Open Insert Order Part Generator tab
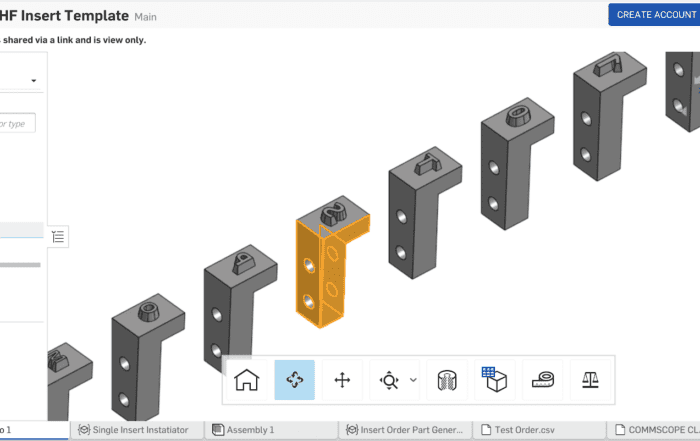Image resolution: width=700 pixels, height=441 pixels. pos(405,430)
